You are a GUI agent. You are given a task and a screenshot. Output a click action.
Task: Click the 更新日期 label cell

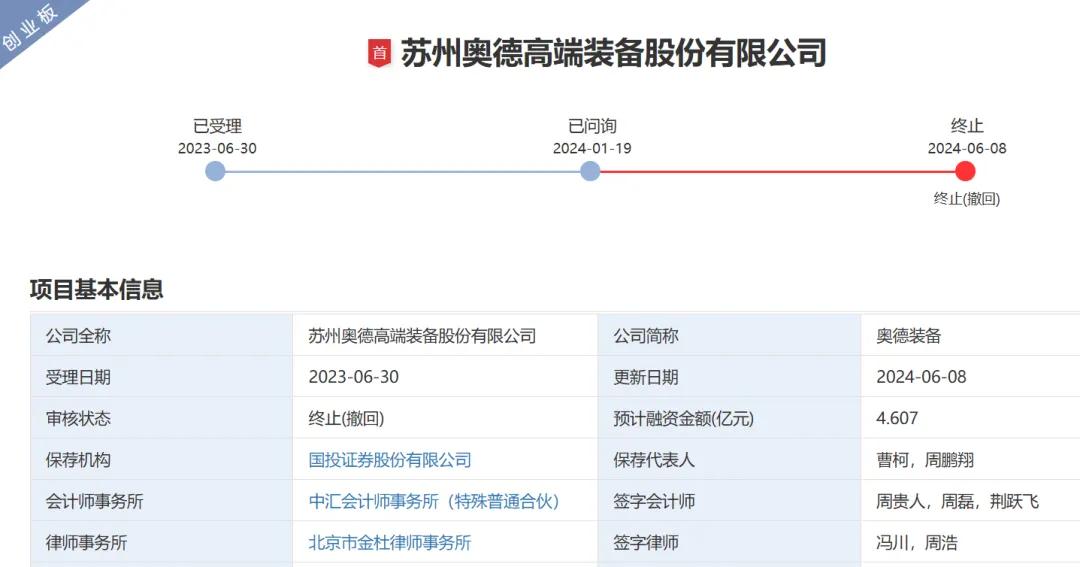coord(729,377)
